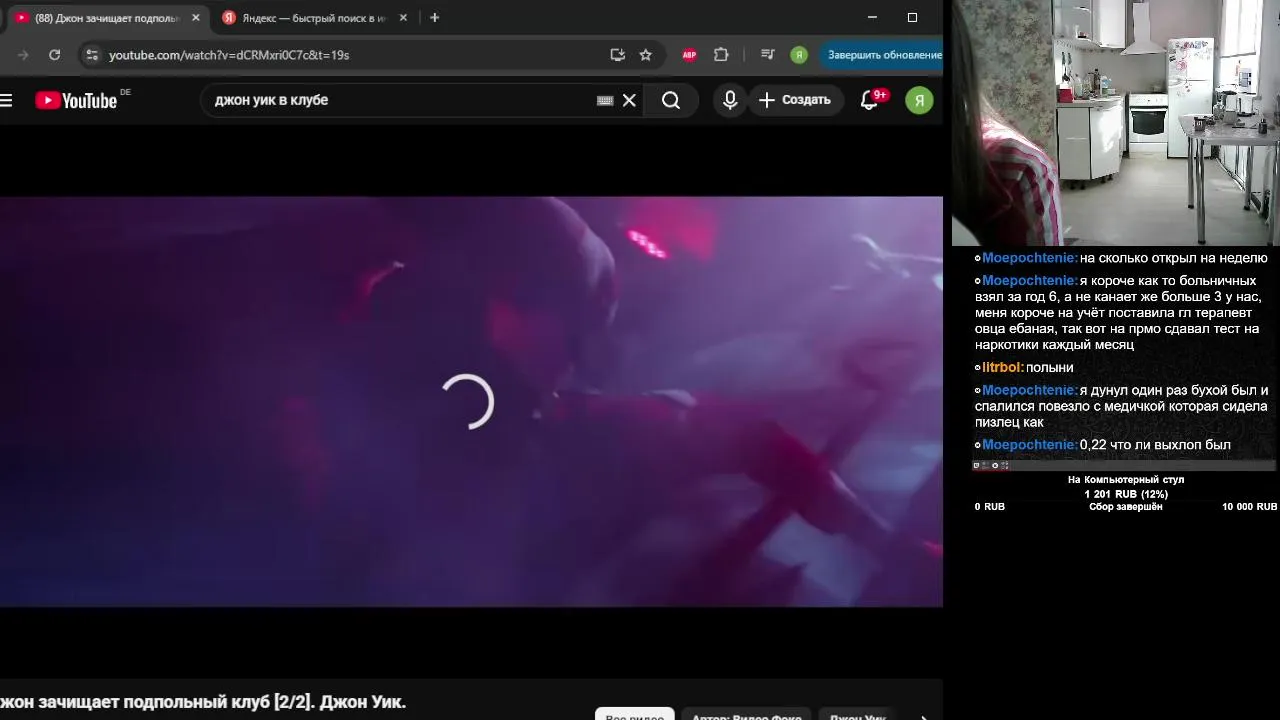
Task: View site information for youtube.com
Action: [x=91, y=55]
